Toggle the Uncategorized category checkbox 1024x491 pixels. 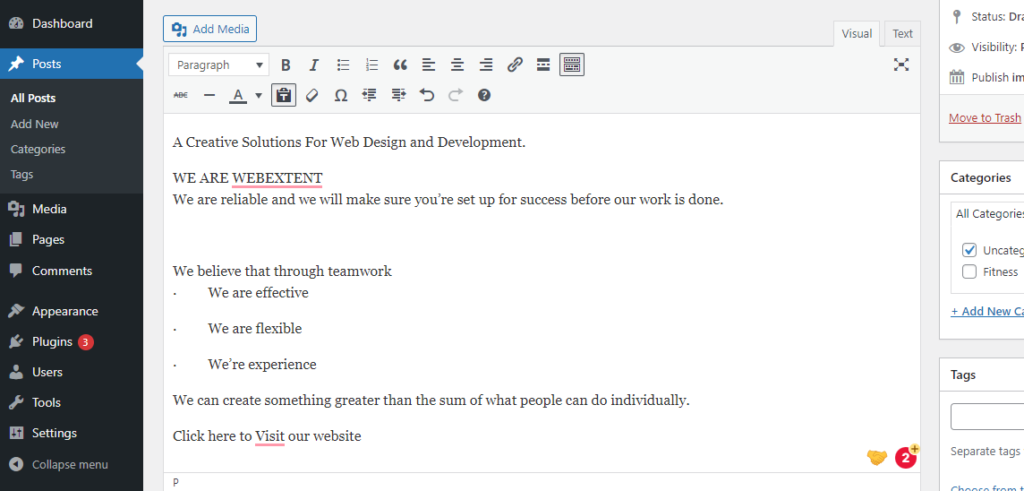(x=969, y=250)
